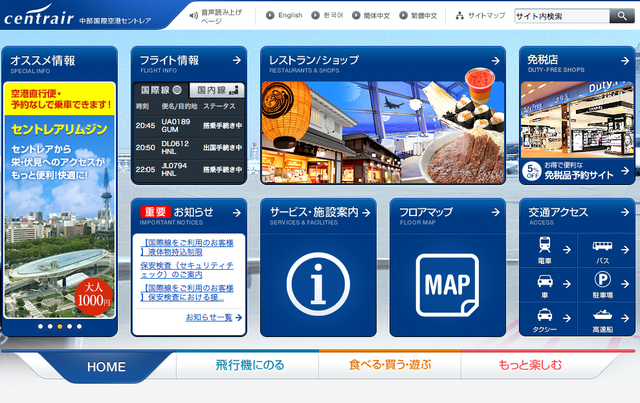640x403 pixels.
Task: Switch to 国内線 flight tab
Action: 217,90
